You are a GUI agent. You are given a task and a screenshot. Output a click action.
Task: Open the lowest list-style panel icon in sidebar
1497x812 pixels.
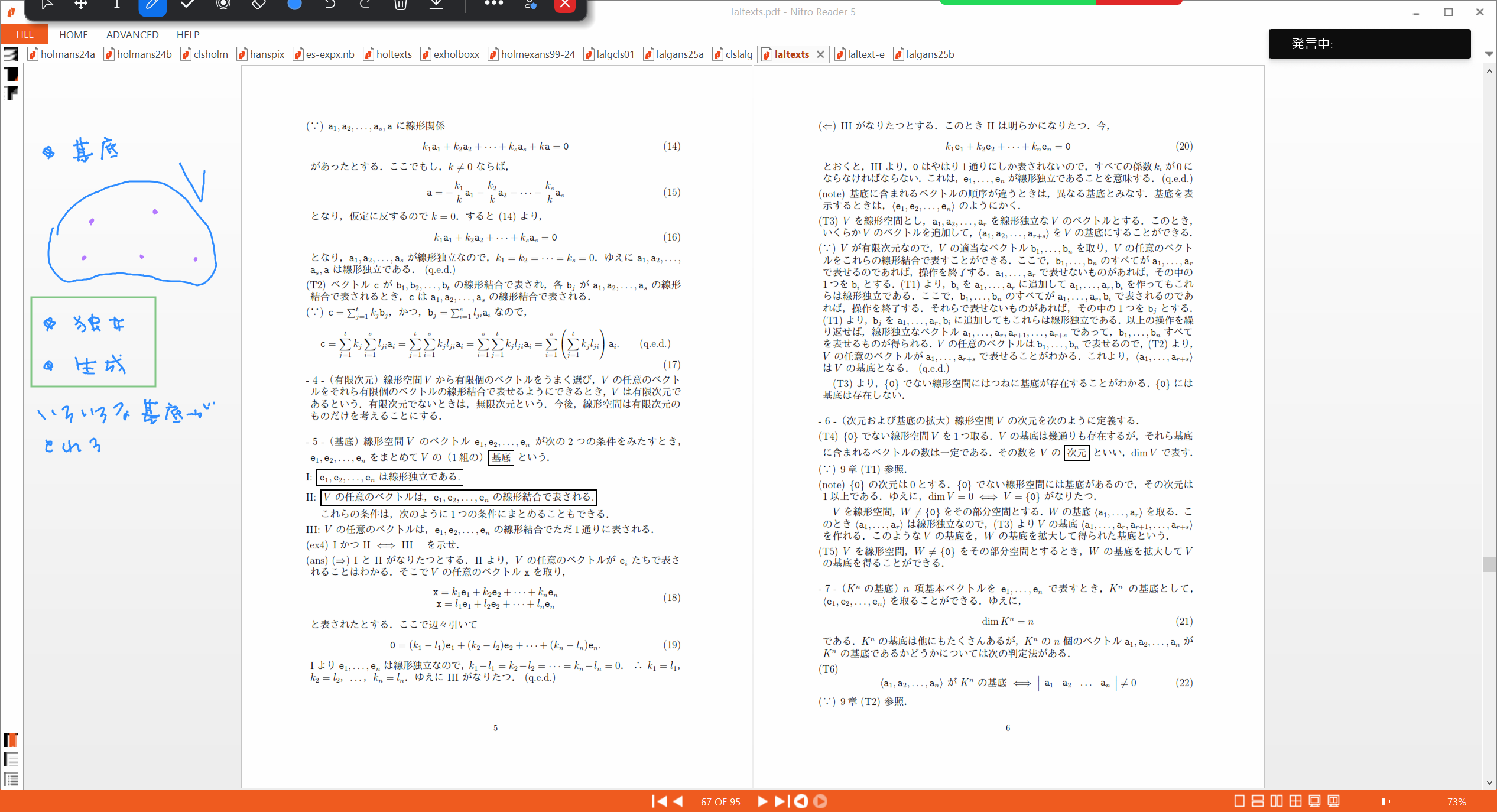click(x=11, y=779)
